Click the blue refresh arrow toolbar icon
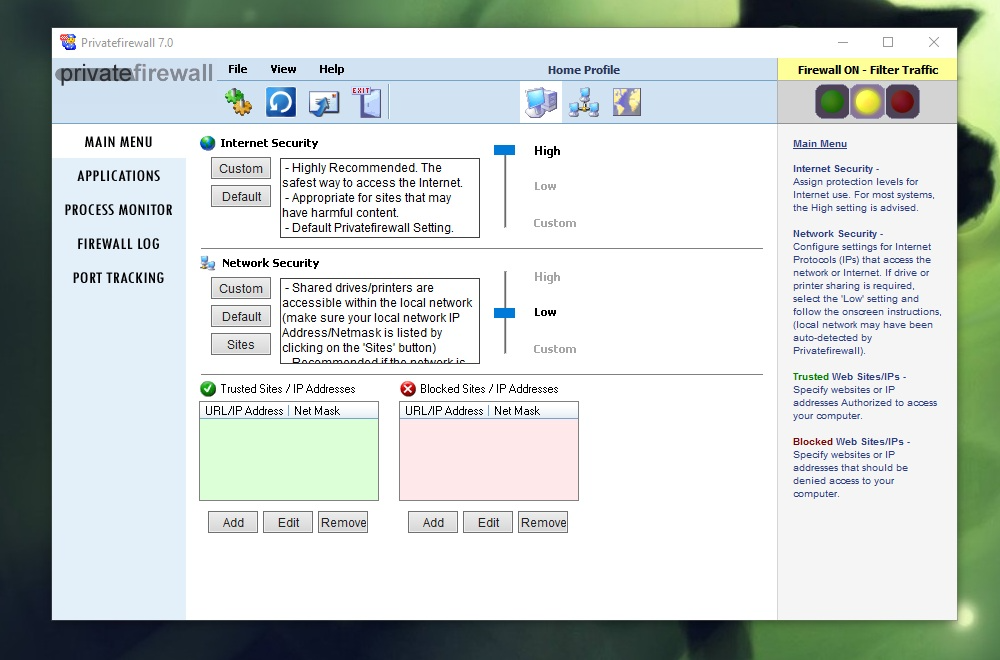 (281, 102)
